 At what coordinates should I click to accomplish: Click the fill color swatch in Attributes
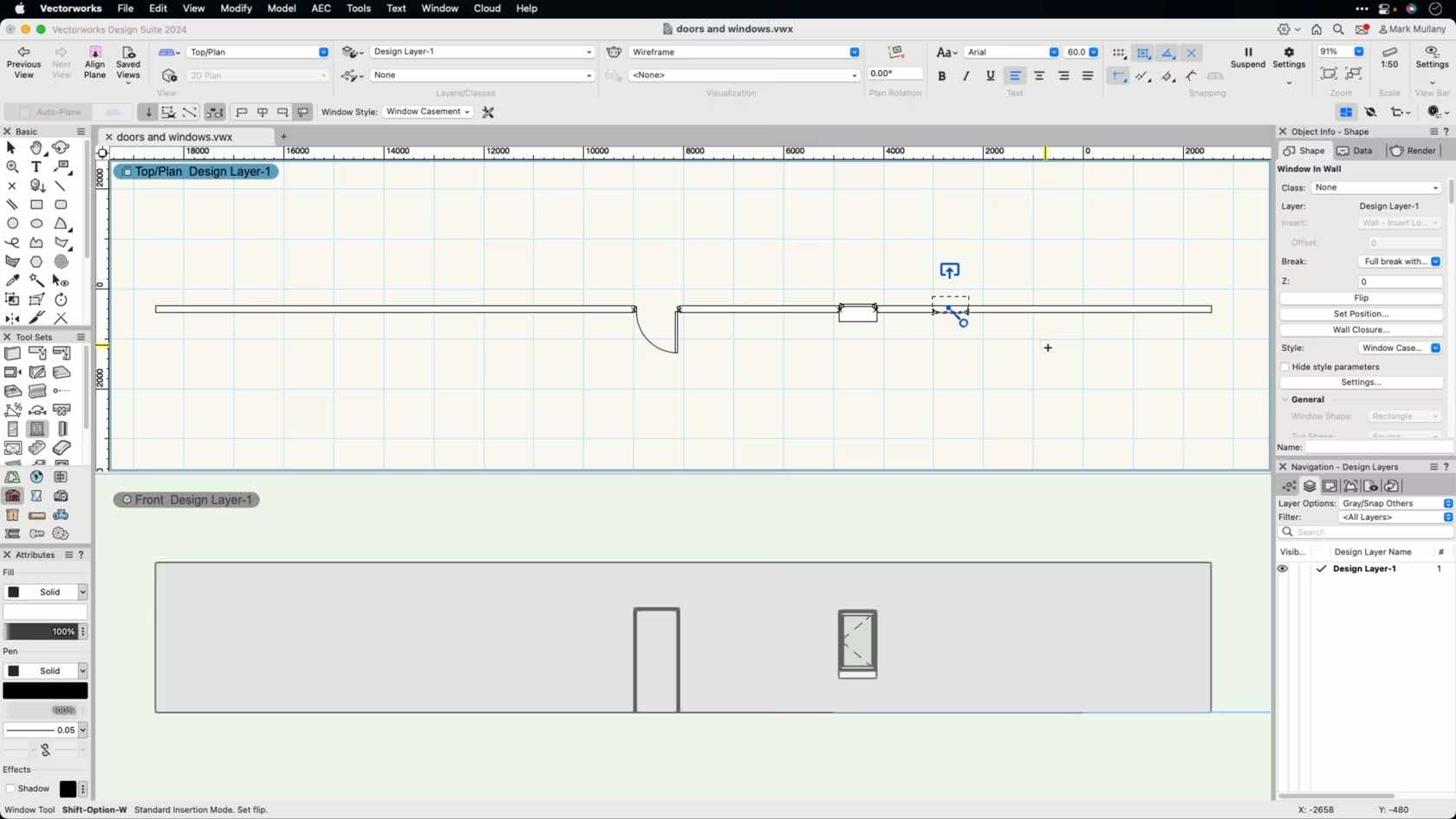tap(45, 612)
